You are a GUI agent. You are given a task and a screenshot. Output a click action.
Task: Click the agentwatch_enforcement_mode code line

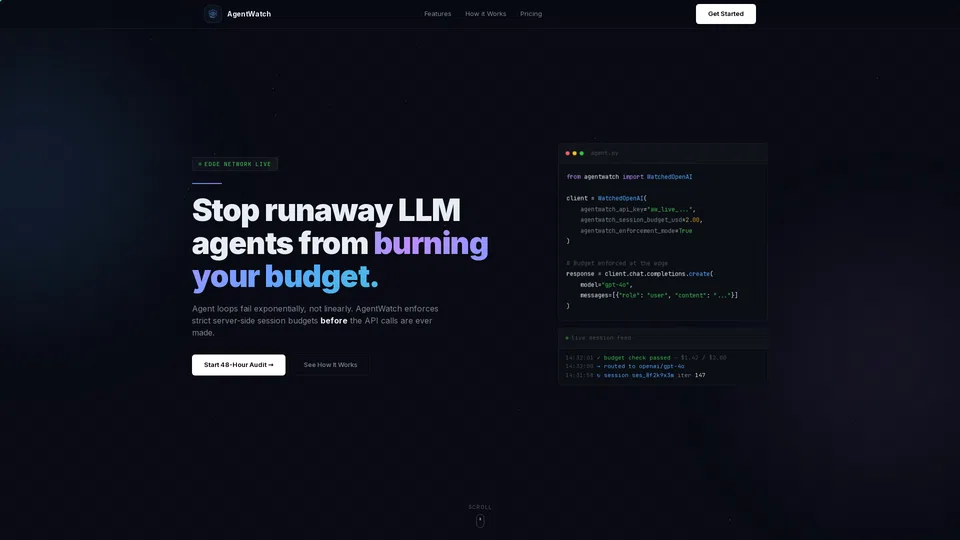pyautogui.click(x=636, y=231)
